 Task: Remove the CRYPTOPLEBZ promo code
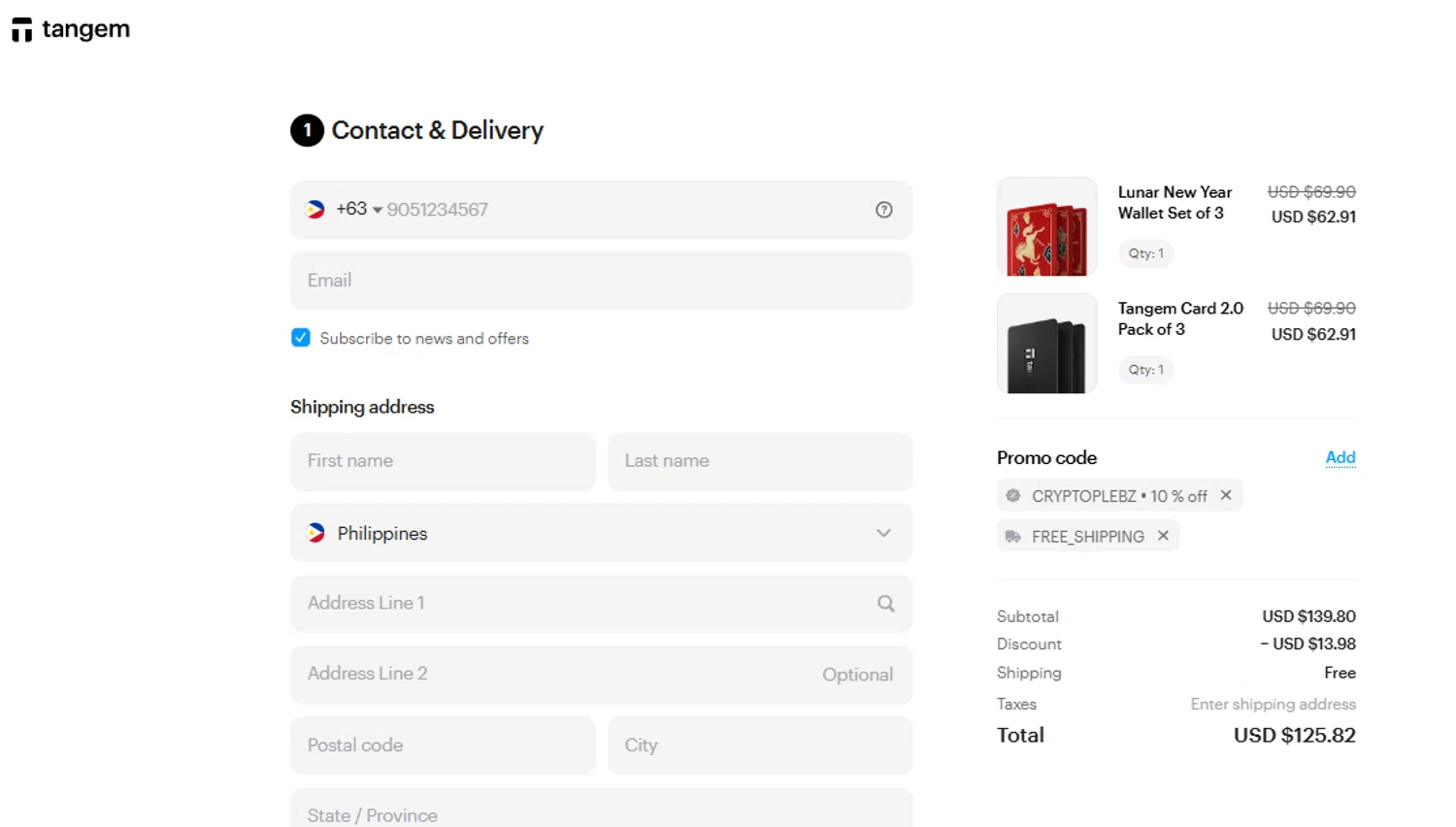coord(1226,495)
